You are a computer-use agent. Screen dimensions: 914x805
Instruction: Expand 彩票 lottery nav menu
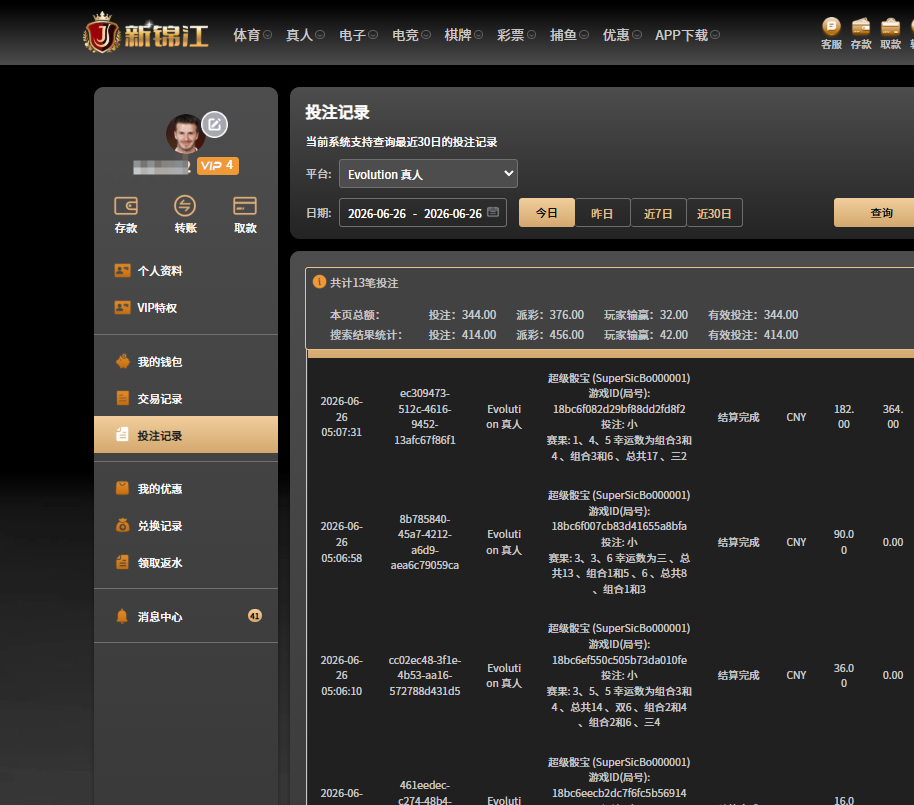[x=516, y=35]
